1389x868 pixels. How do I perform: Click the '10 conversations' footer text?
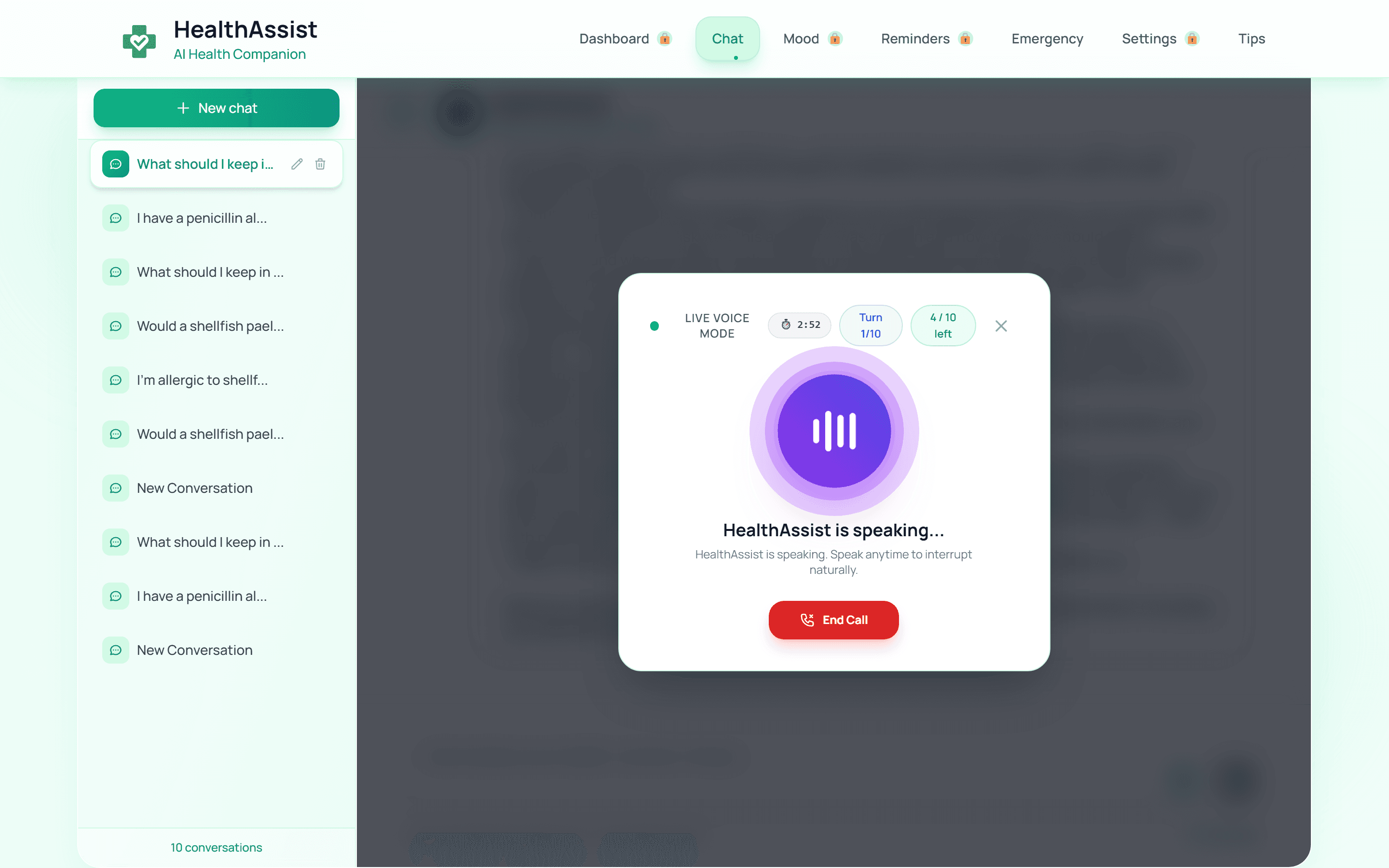click(x=217, y=847)
